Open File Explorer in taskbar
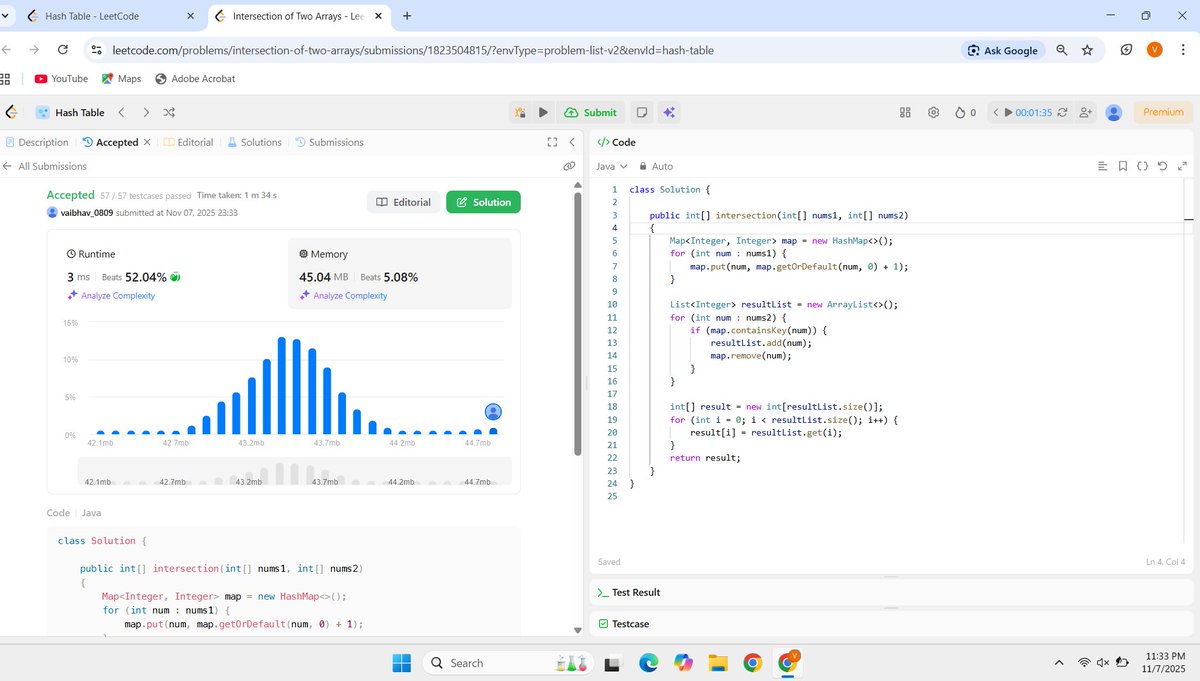This screenshot has width=1200, height=681. 717,662
